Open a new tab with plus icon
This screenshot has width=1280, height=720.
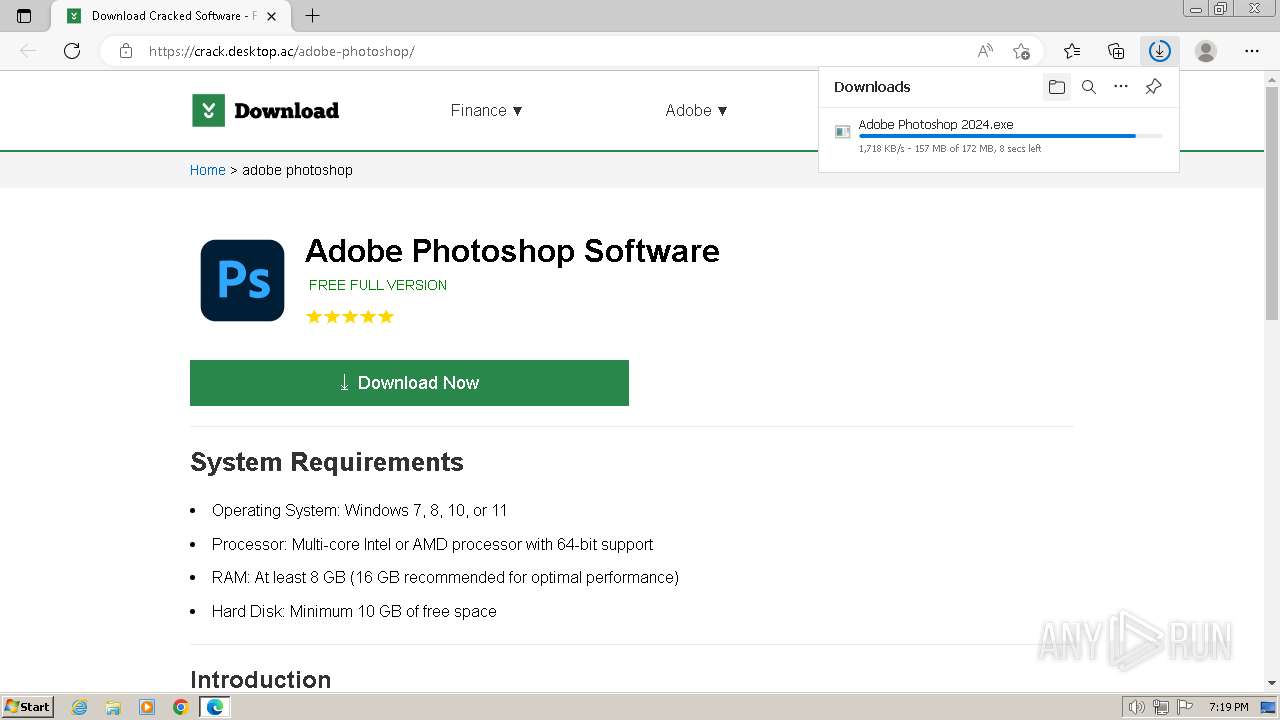312,16
